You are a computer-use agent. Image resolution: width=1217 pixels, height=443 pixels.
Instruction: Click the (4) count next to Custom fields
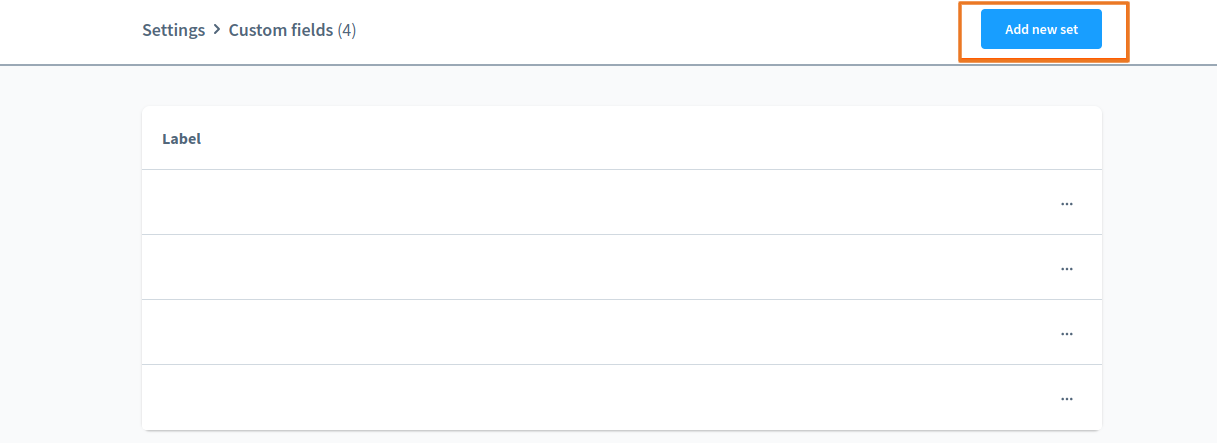(347, 30)
